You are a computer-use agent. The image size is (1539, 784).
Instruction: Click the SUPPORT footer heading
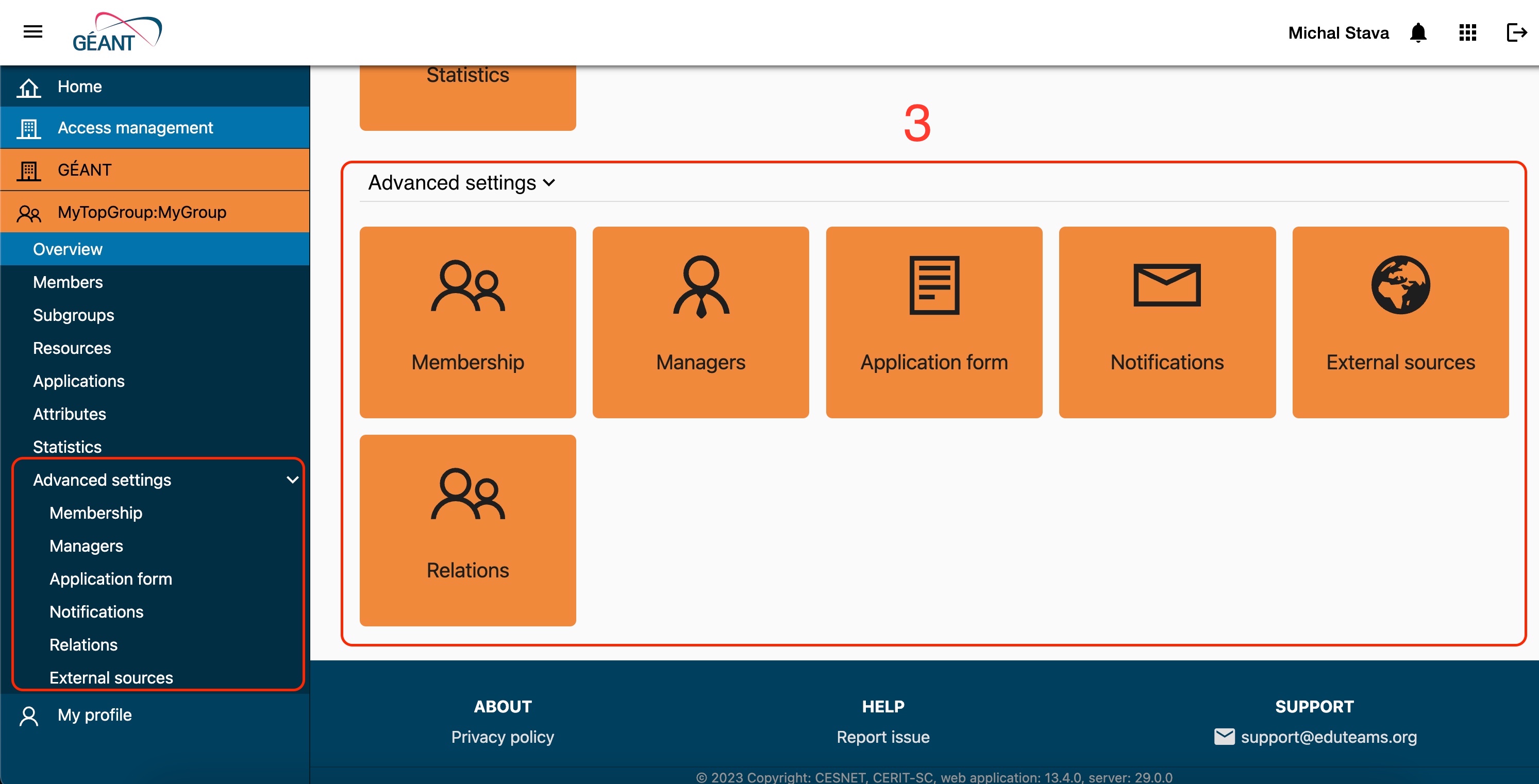[1314, 706]
